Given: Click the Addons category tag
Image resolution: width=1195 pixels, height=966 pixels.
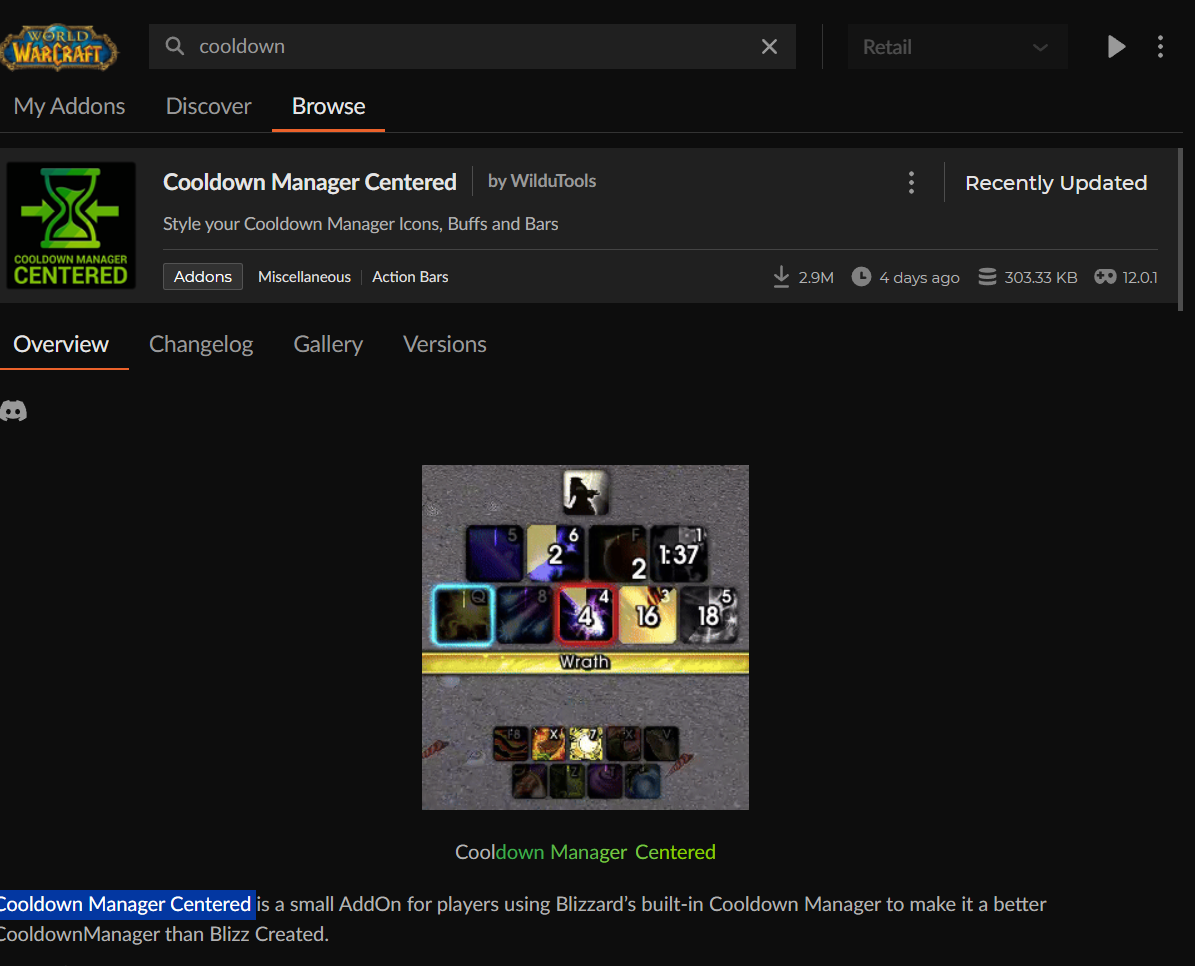Looking at the screenshot, I should (203, 277).
